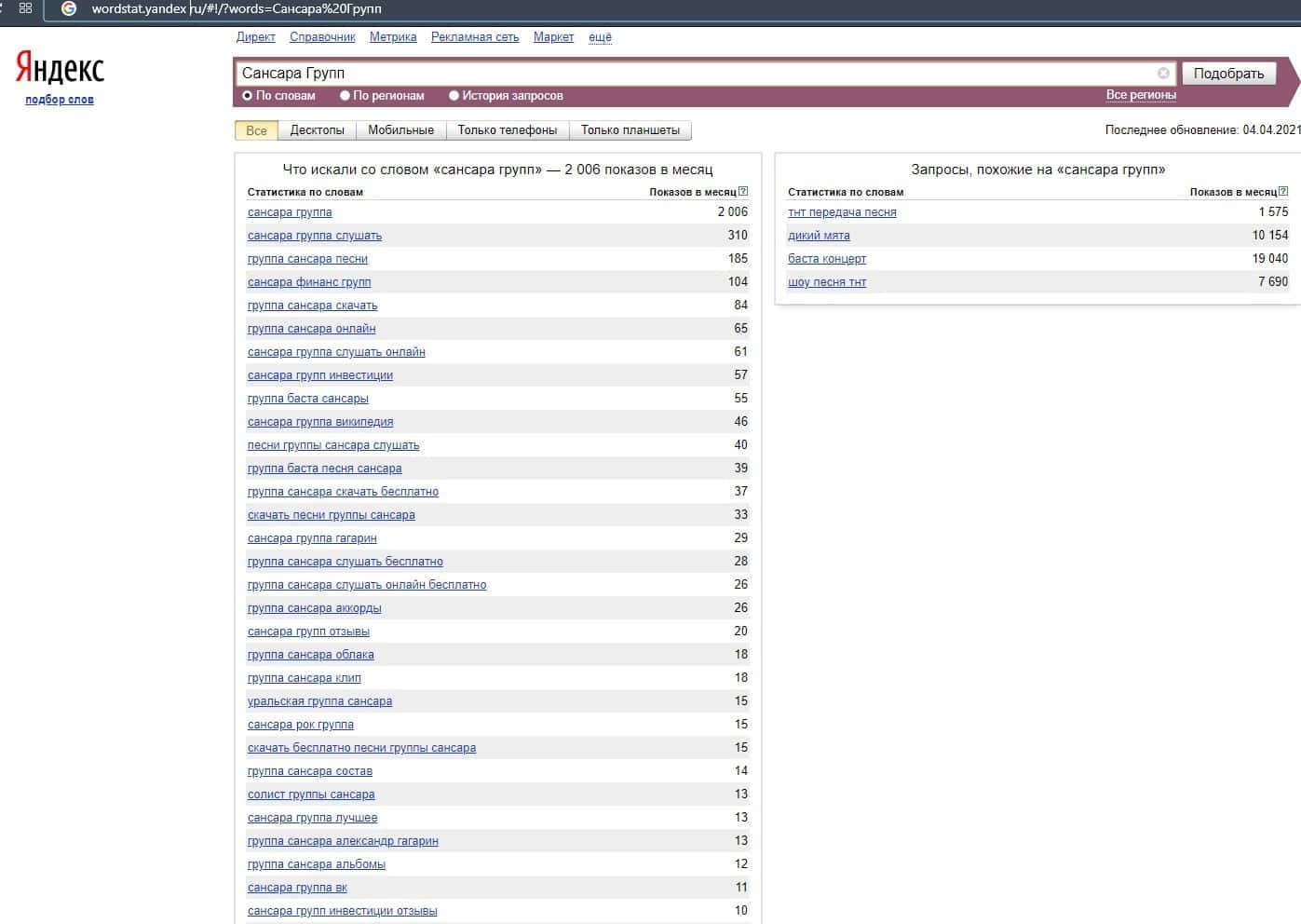
Task: Open keyword 'группа сансара слушать бесплатно'
Action: coord(346,562)
